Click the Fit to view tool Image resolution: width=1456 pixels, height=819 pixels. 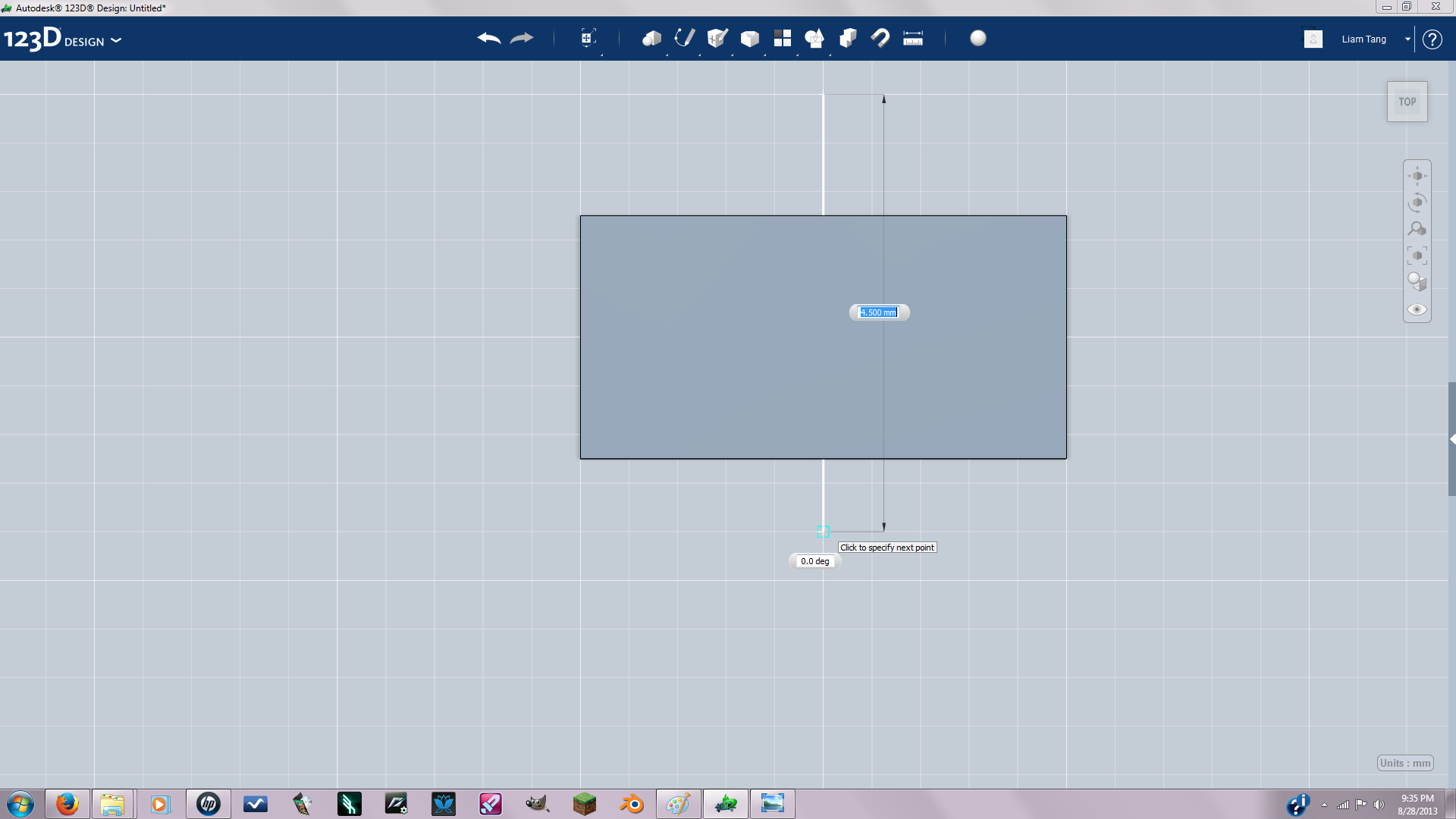point(1417,256)
